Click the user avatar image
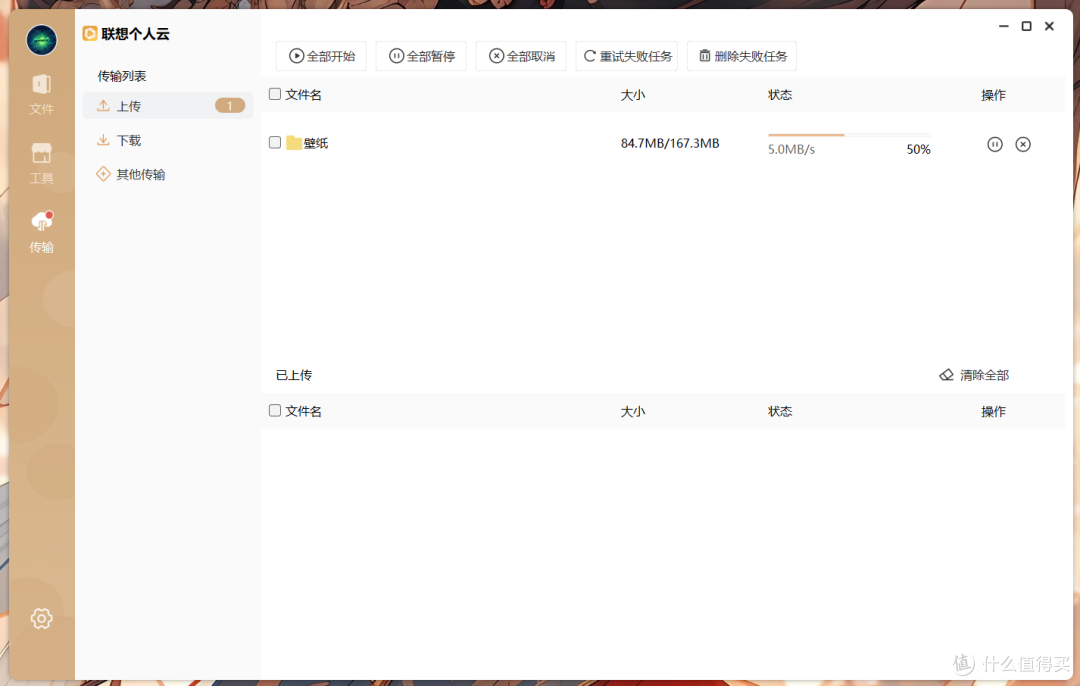Viewport: 1080px width, 686px height. [x=41, y=40]
